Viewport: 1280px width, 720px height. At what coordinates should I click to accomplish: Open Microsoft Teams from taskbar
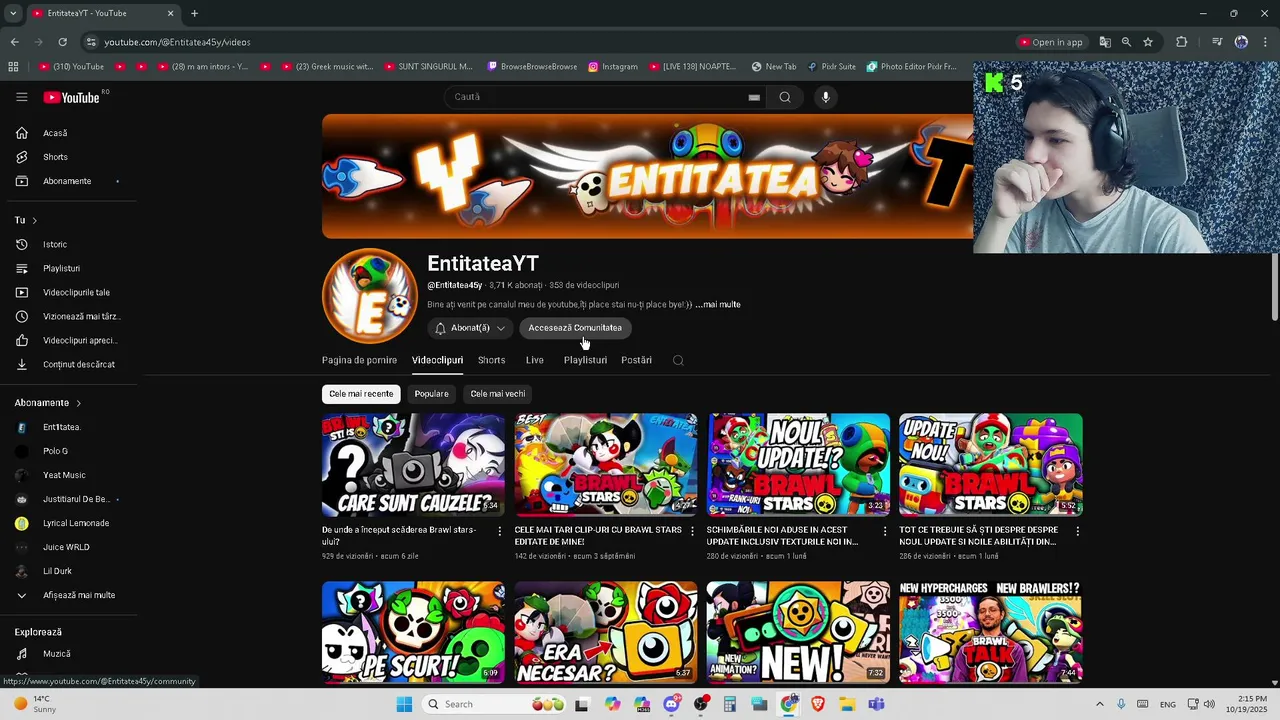click(876, 704)
